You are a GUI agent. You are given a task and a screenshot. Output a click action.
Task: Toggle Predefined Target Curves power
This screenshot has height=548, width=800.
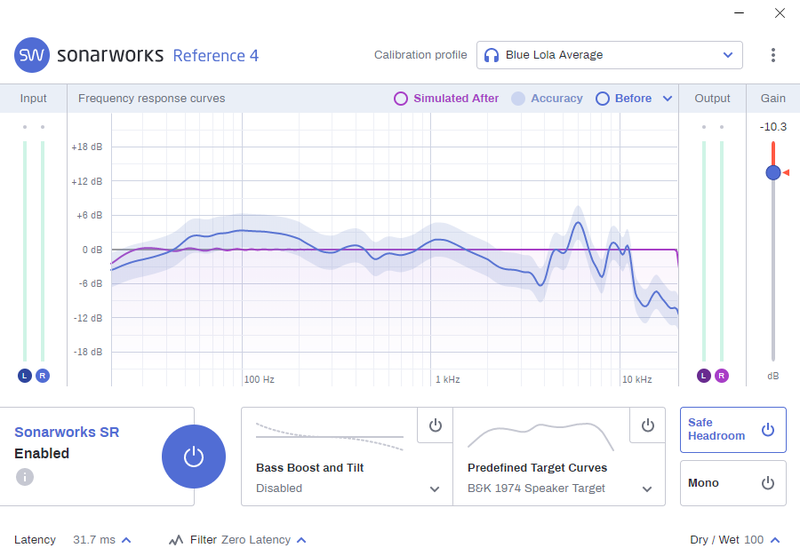click(647, 425)
